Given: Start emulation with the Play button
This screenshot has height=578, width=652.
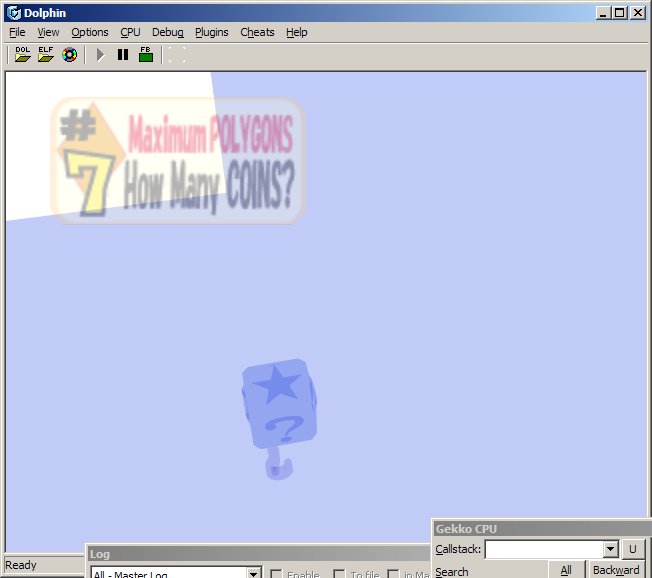Looking at the screenshot, I should (100, 54).
